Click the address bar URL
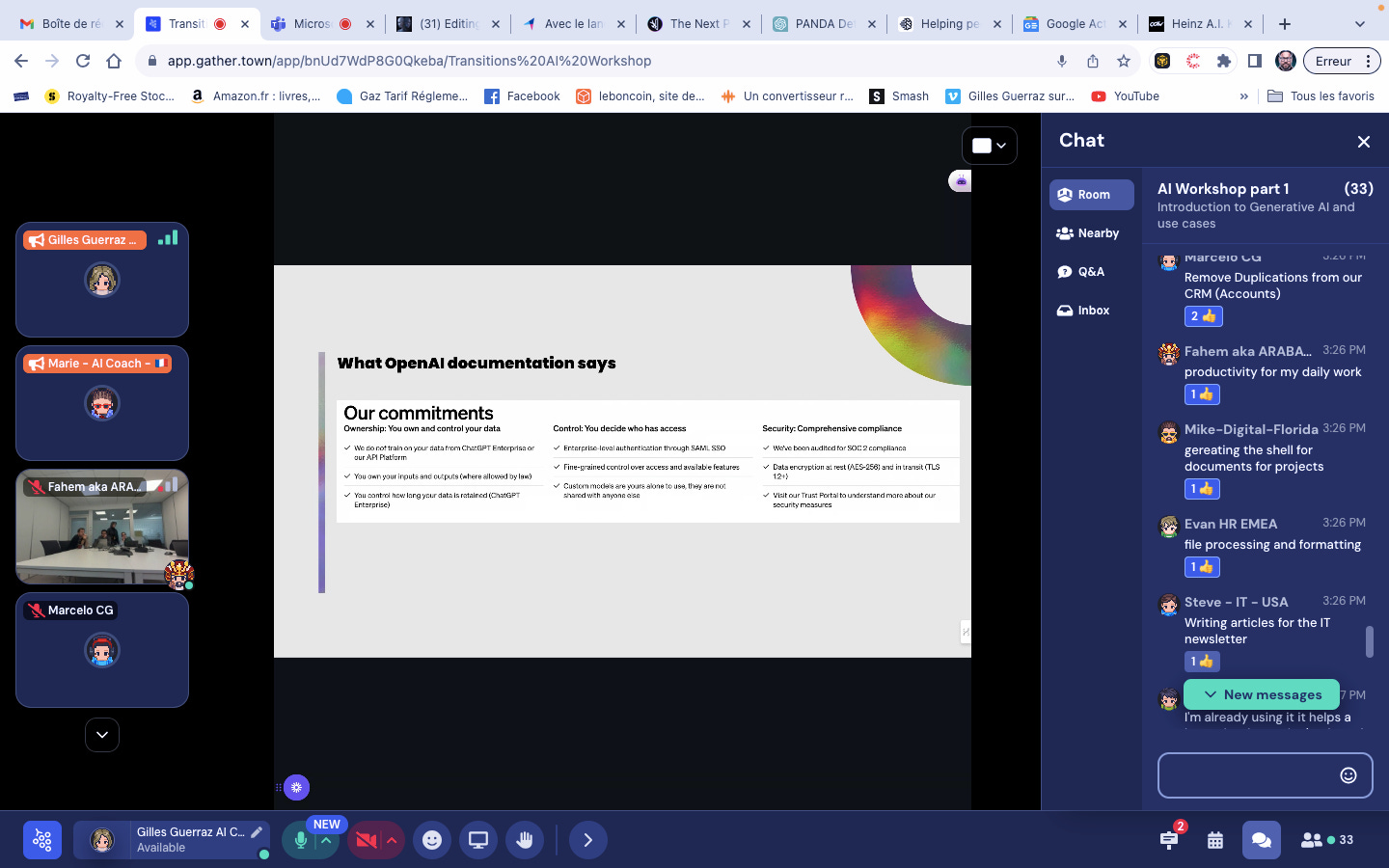 (x=409, y=61)
